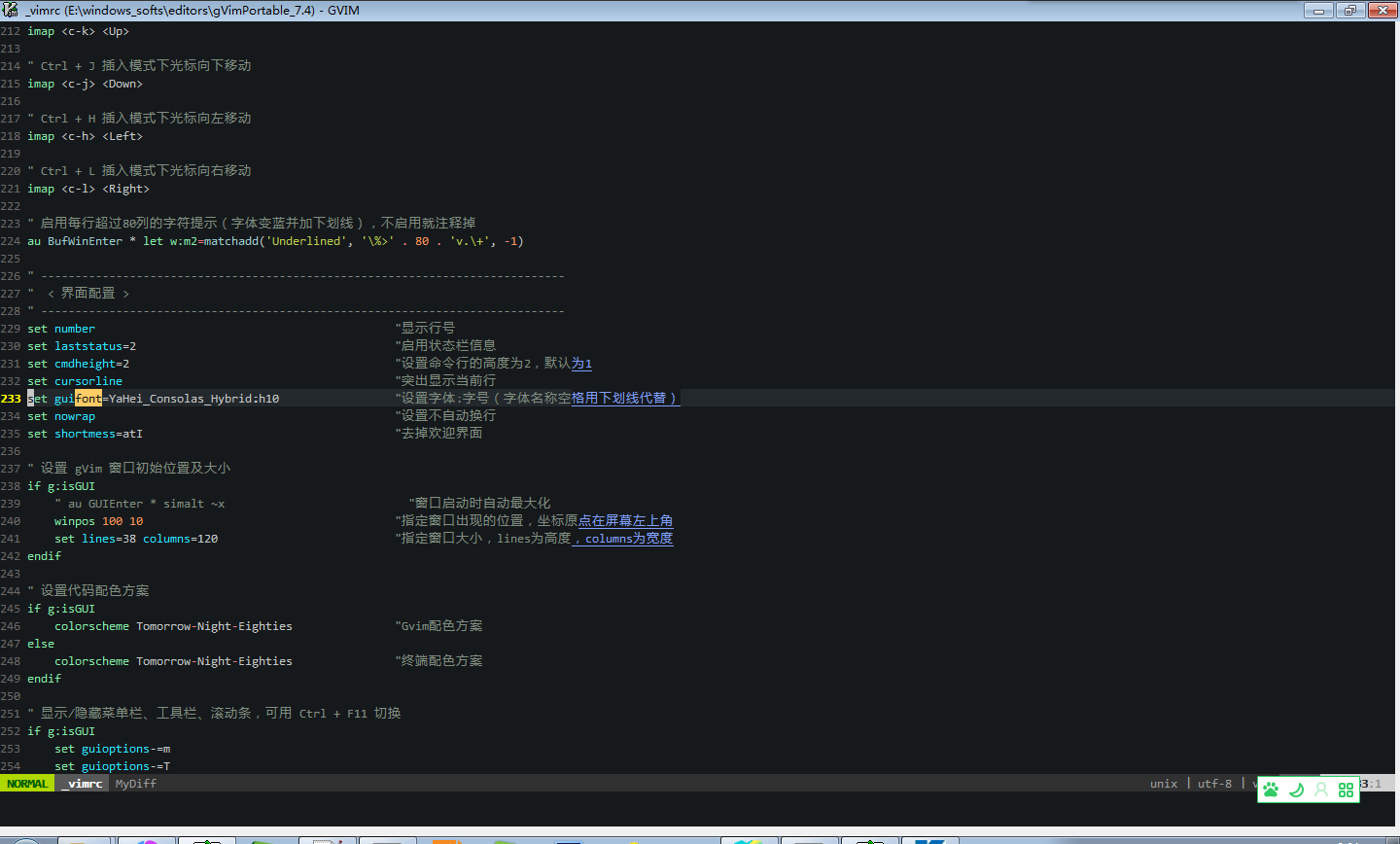Open the grid icon in the floating widget

coord(1346,789)
